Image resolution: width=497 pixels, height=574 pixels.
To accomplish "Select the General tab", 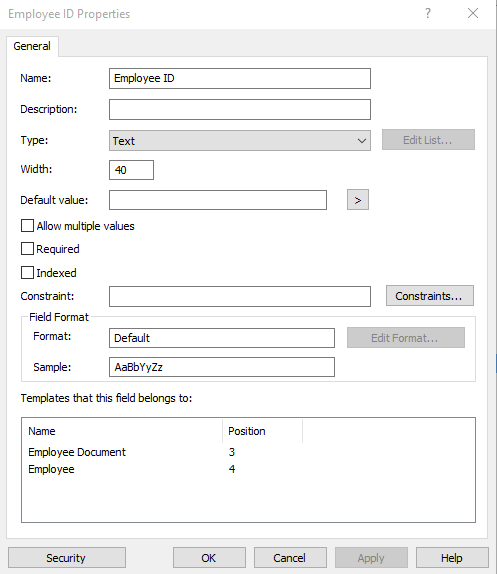I will pyautogui.click(x=32, y=46).
